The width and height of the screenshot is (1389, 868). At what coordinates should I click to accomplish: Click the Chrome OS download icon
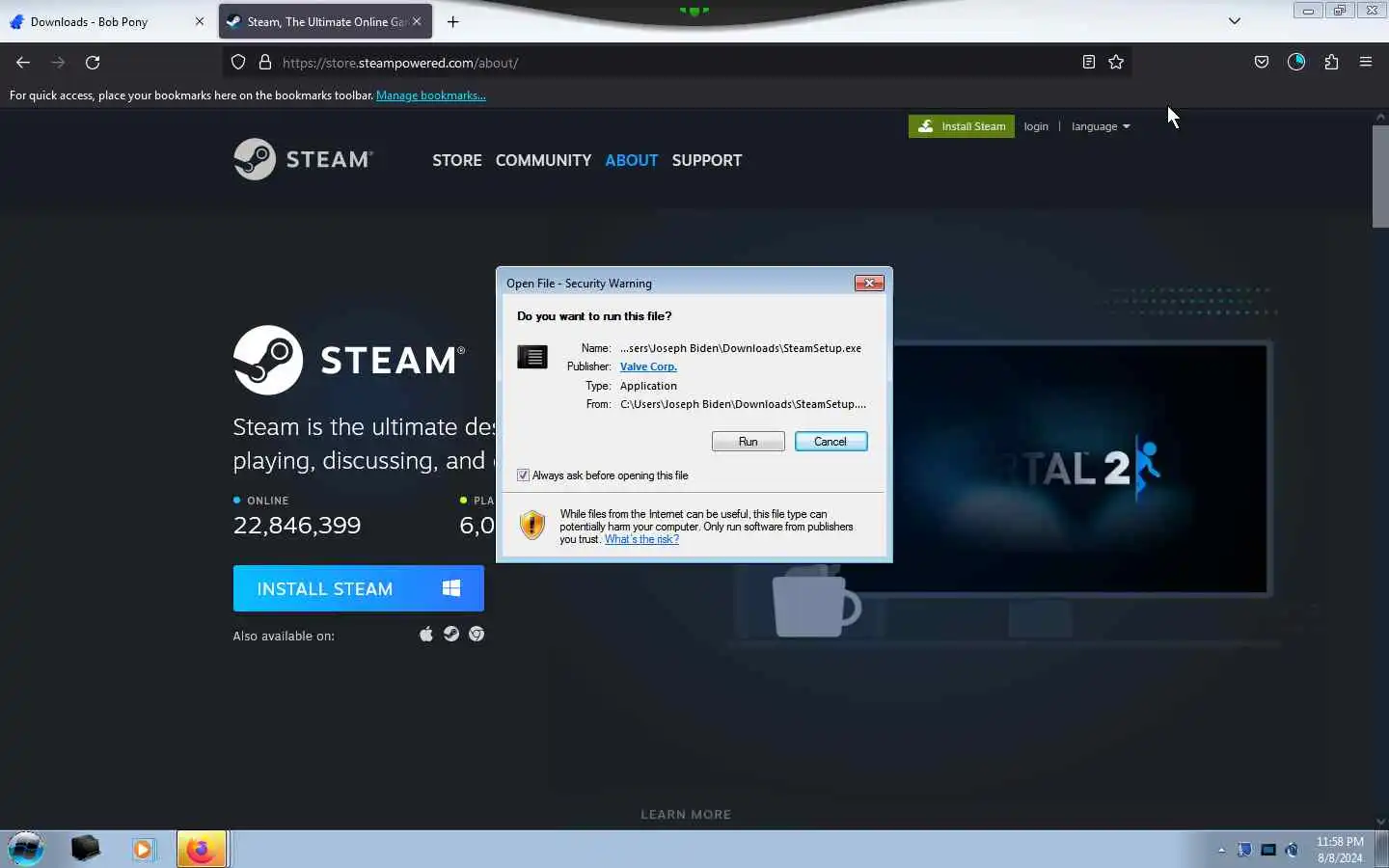pyautogui.click(x=477, y=634)
